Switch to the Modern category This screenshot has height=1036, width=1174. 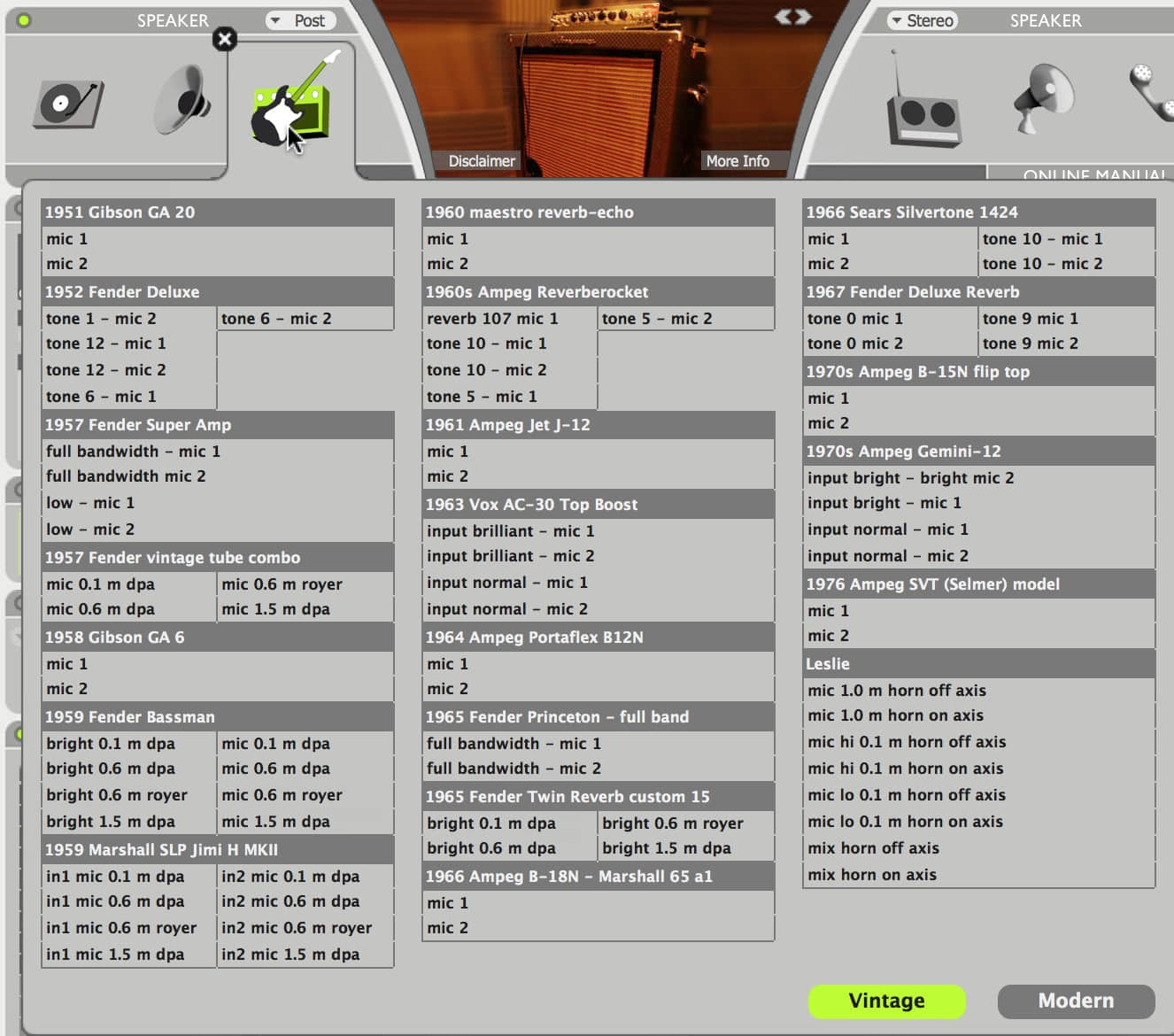[x=1076, y=1001]
